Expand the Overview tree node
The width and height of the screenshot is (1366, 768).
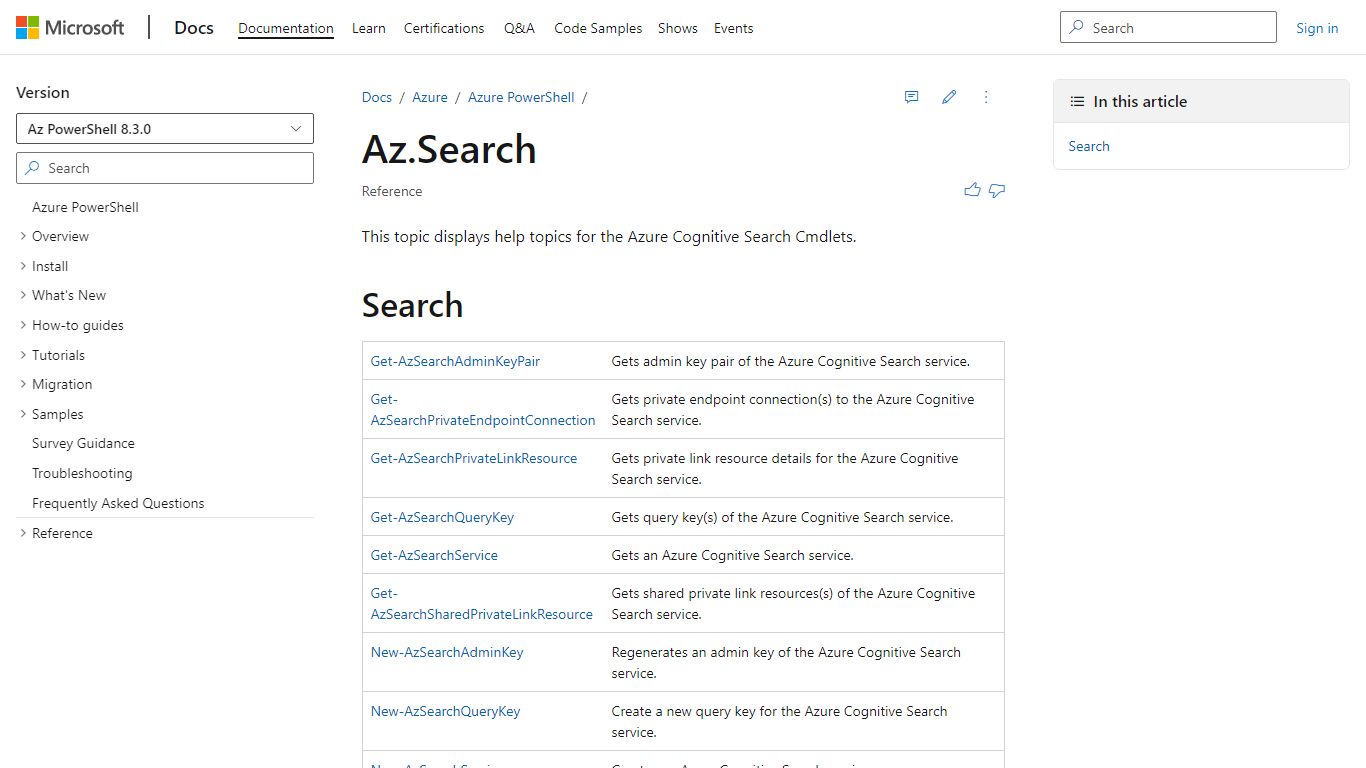click(x=23, y=236)
